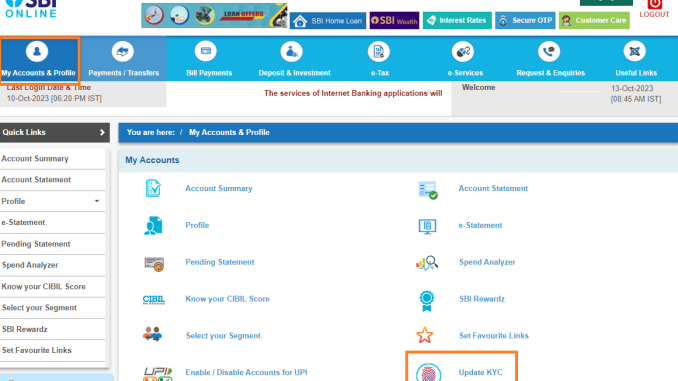Open Account Summary link in My Accounts
This screenshot has height=381, width=678.
click(219, 189)
